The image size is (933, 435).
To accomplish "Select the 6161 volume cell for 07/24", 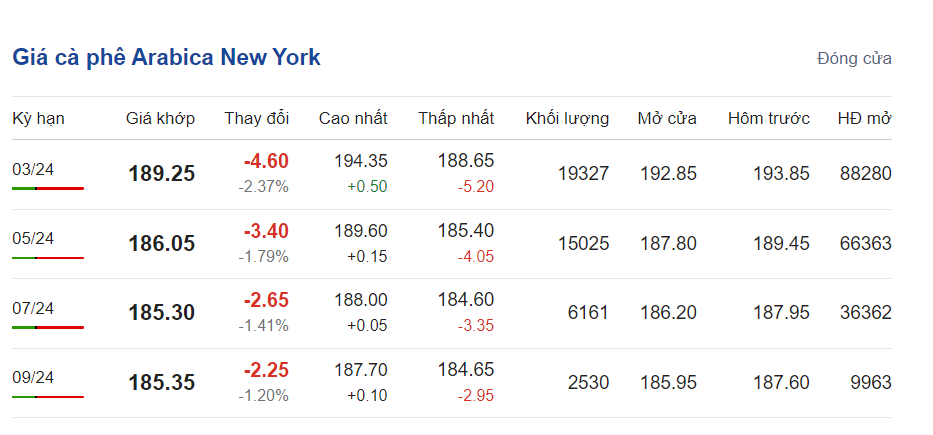I will pyautogui.click(x=588, y=313).
